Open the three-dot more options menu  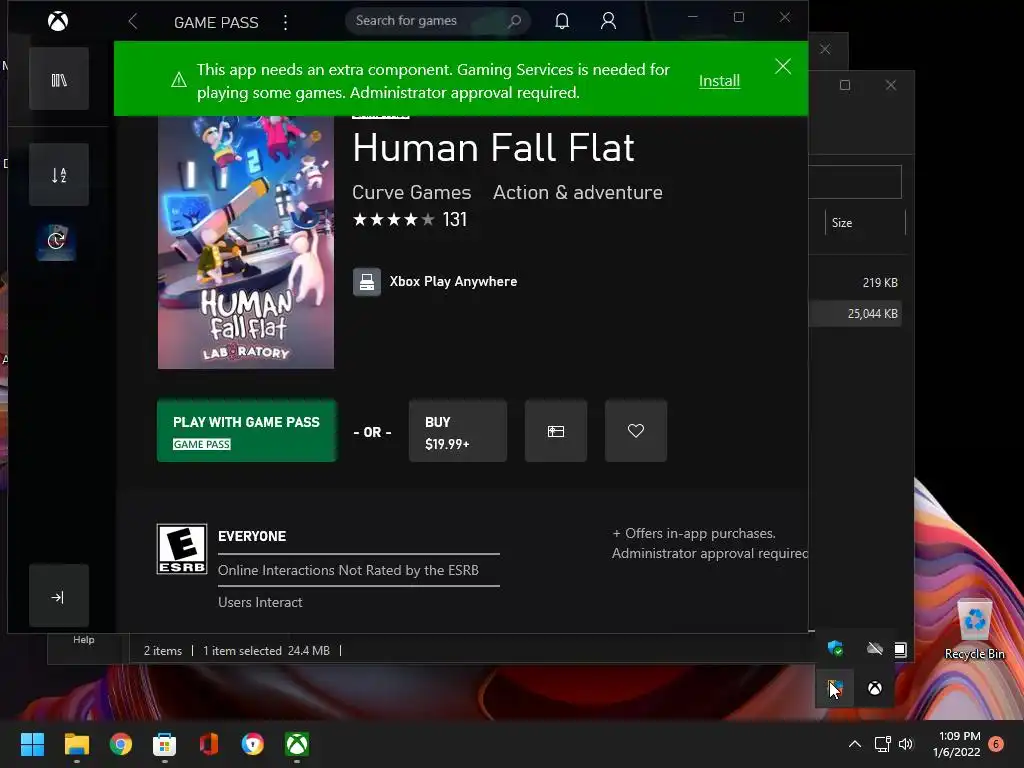[x=285, y=22]
